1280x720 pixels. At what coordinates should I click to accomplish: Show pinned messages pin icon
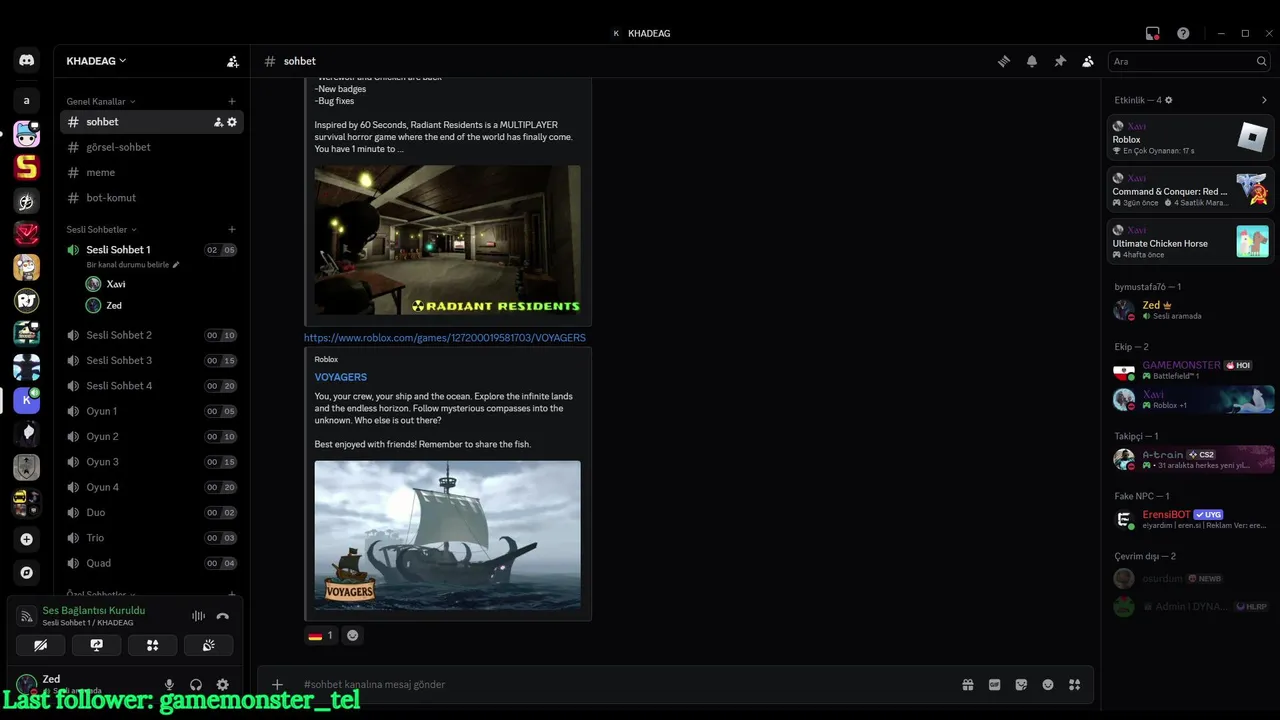(x=1060, y=61)
